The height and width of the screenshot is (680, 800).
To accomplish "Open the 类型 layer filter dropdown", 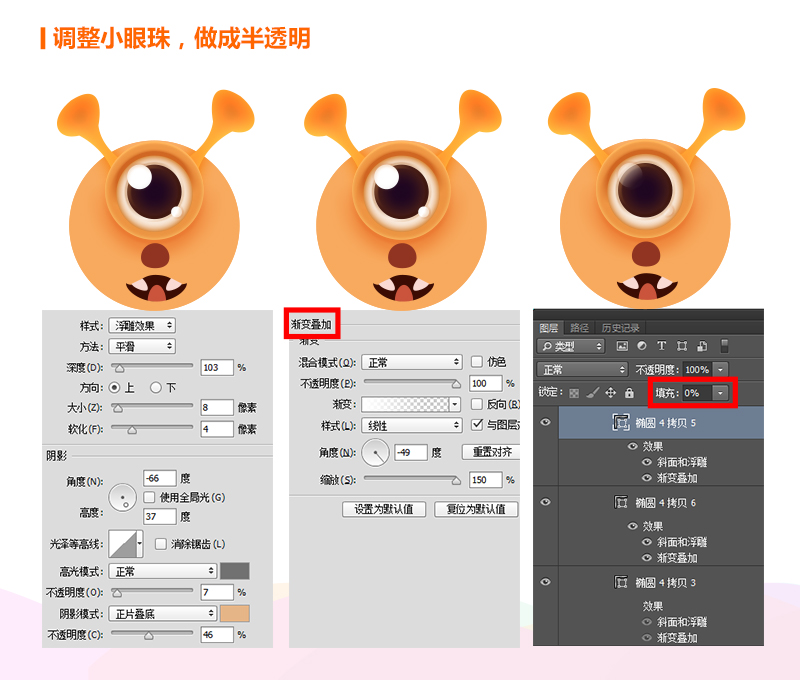I will coord(570,346).
